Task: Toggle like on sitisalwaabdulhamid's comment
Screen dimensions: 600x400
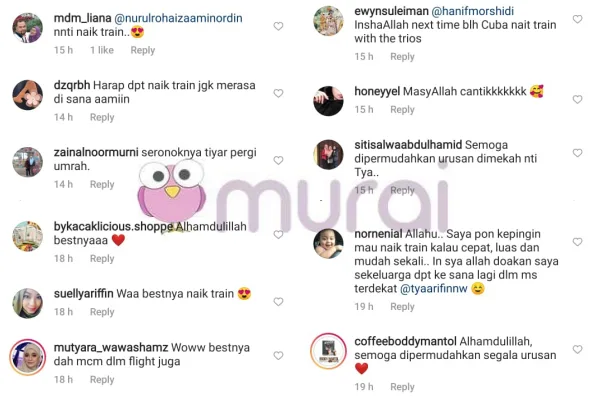Action: click(x=577, y=153)
